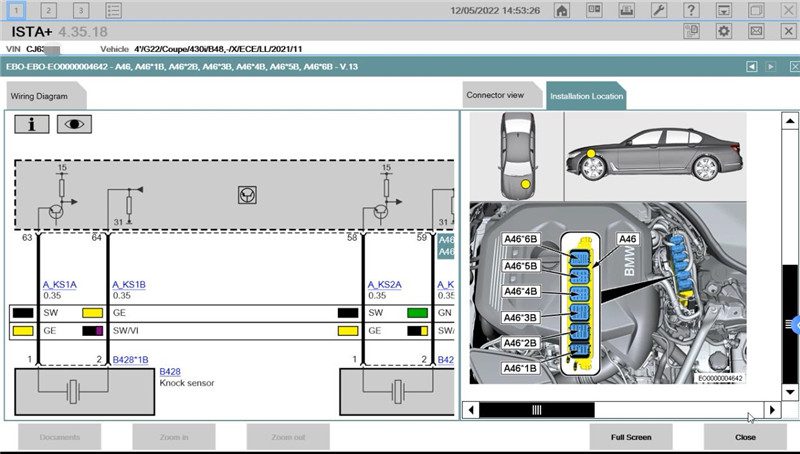Click the A46*1B connector label in the image
The width and height of the screenshot is (800, 454).
[520, 368]
